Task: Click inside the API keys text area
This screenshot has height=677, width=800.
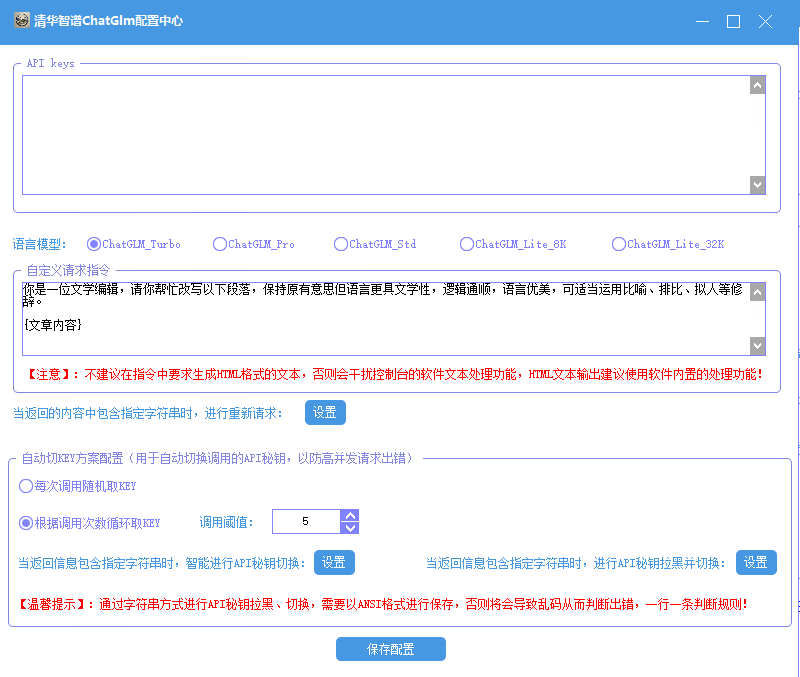Action: (x=386, y=135)
